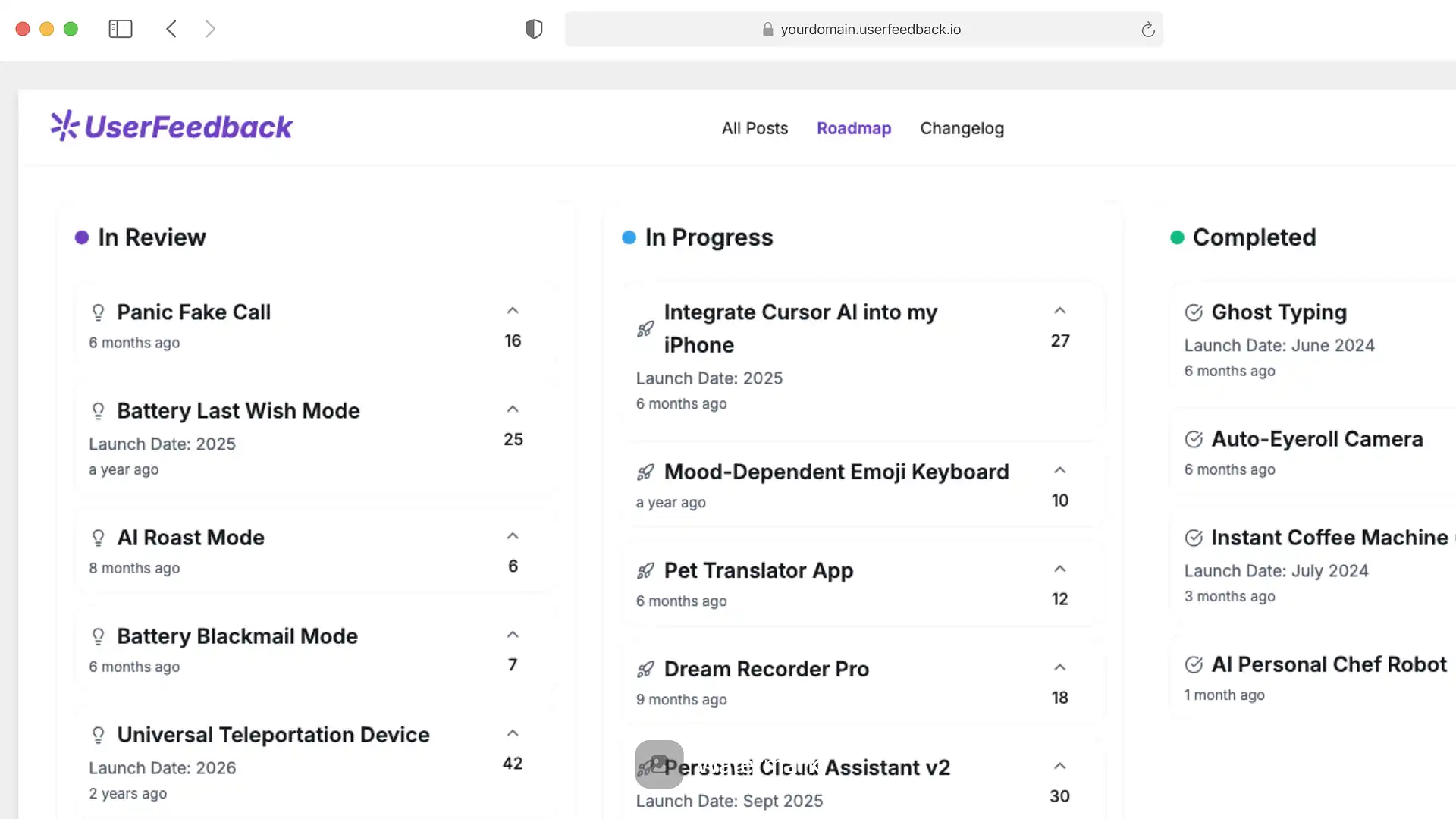Click the lightbulb icon beside Panic Fake Call
1456x819 pixels.
coord(98,312)
